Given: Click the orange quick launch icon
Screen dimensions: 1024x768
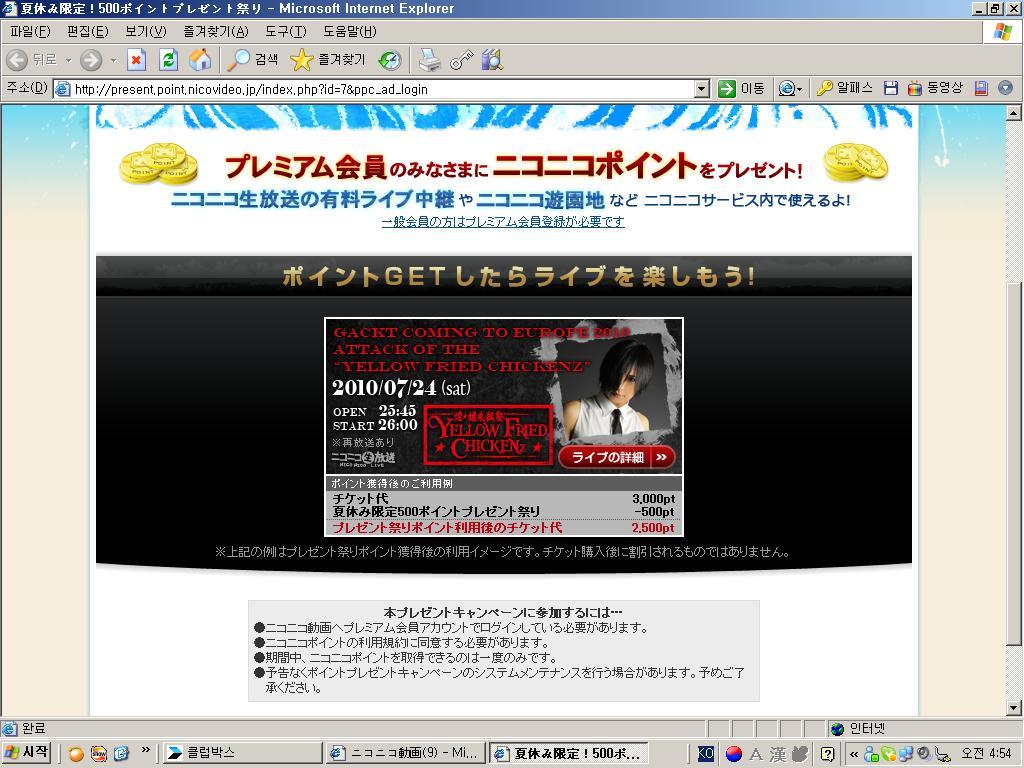Looking at the screenshot, I should click(x=76, y=754).
